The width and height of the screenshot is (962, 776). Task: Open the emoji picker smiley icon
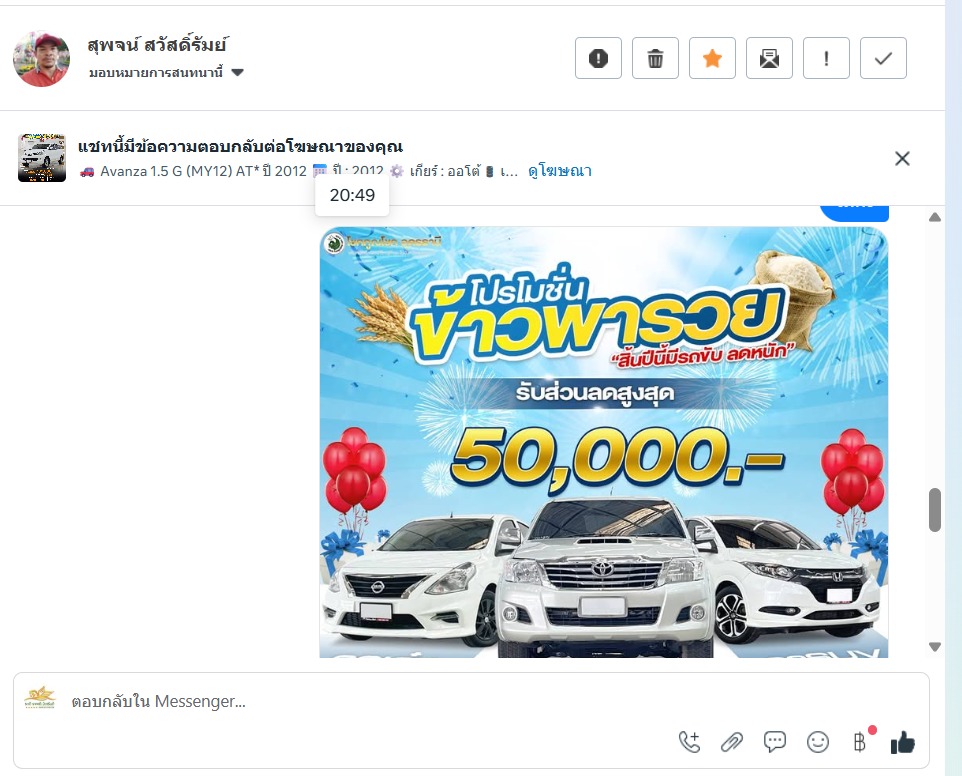pyautogui.click(x=818, y=742)
